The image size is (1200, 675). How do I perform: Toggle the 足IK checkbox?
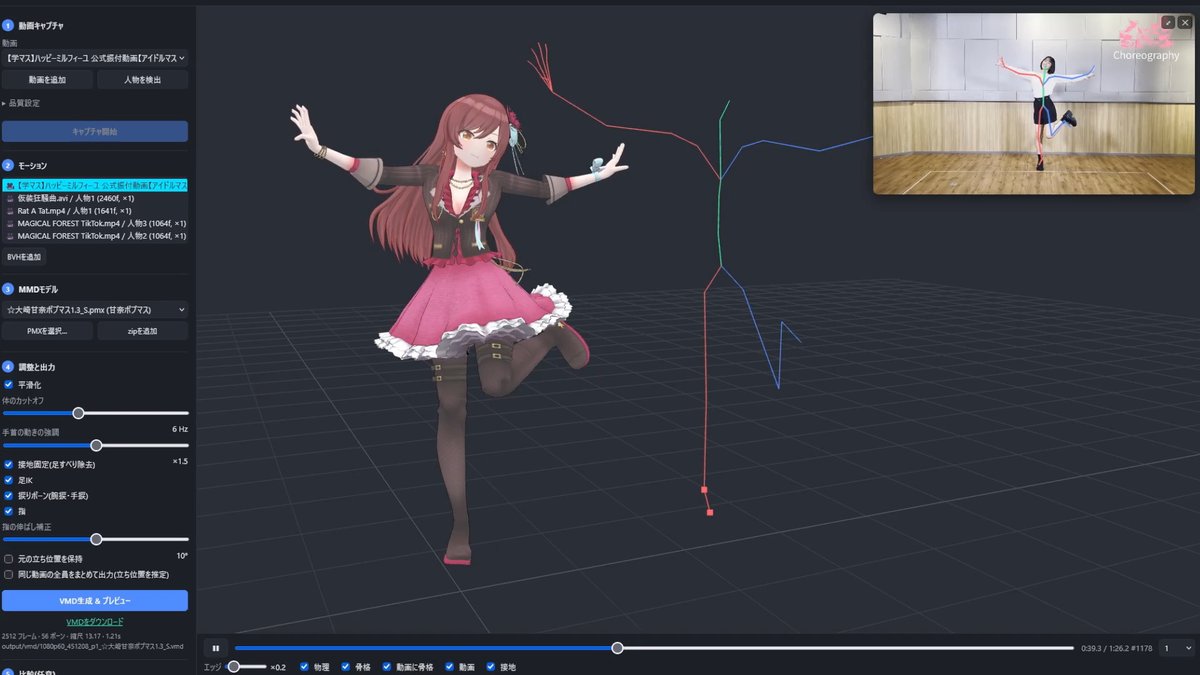point(9,480)
